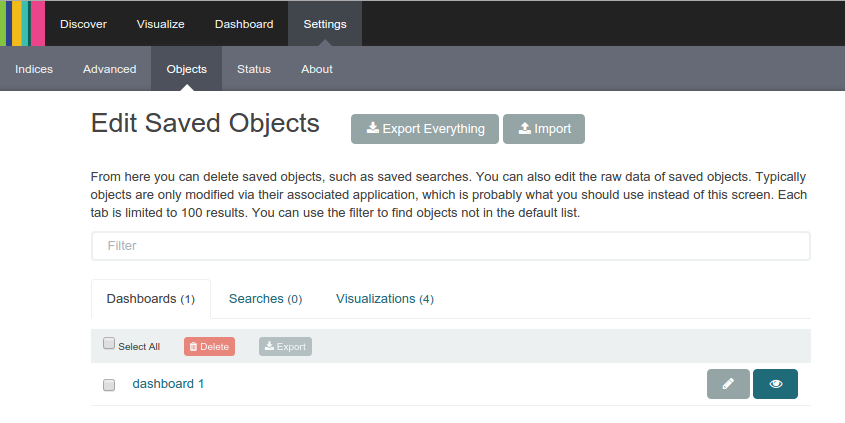Viewport: 845px width, 423px height.
Task: Switch to the Searches (0) tab
Action: pyautogui.click(x=265, y=299)
